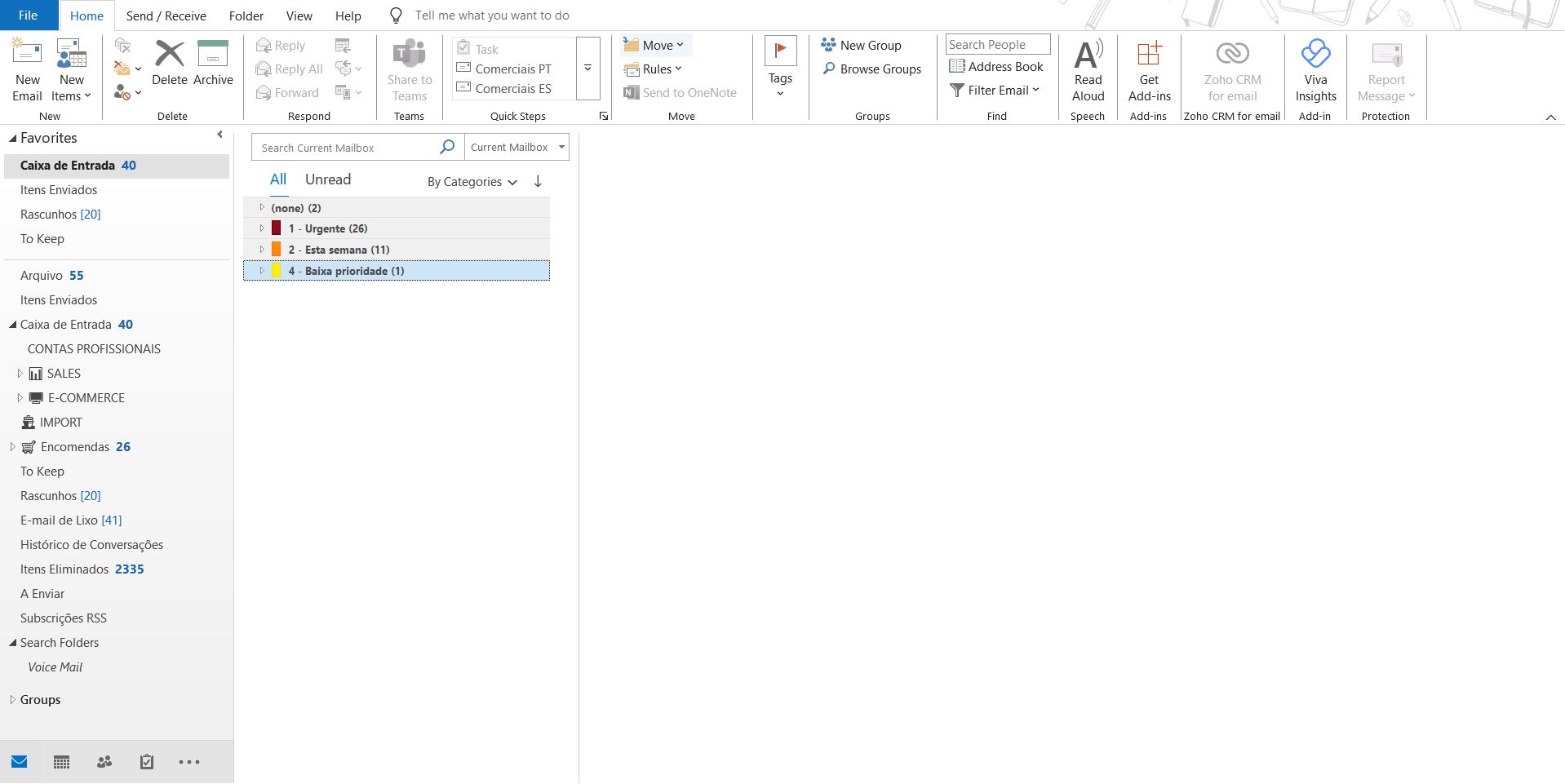The width and height of the screenshot is (1565, 784).
Task: Create a New Email
Action: tap(27, 71)
